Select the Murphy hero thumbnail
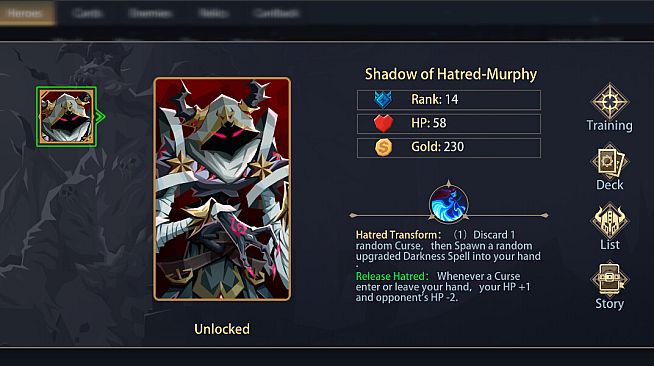Image resolution: width=654 pixels, height=366 pixels. click(x=66, y=117)
